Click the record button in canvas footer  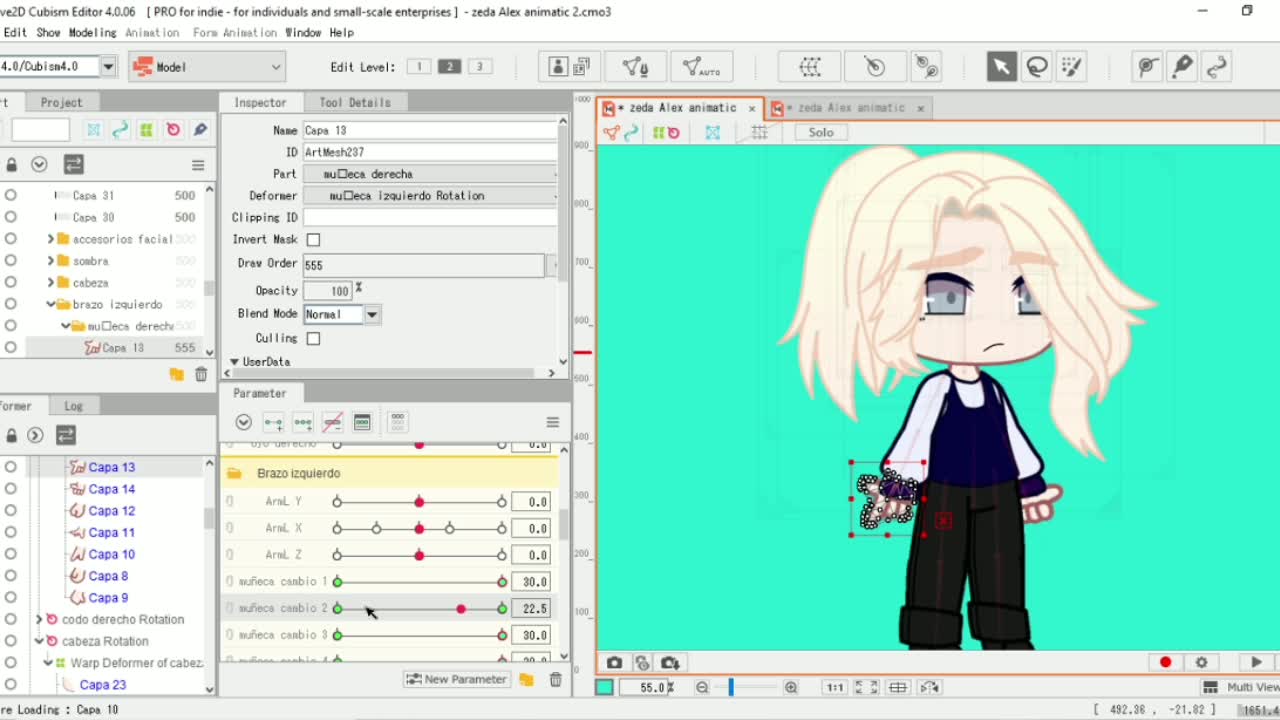[1165, 662]
